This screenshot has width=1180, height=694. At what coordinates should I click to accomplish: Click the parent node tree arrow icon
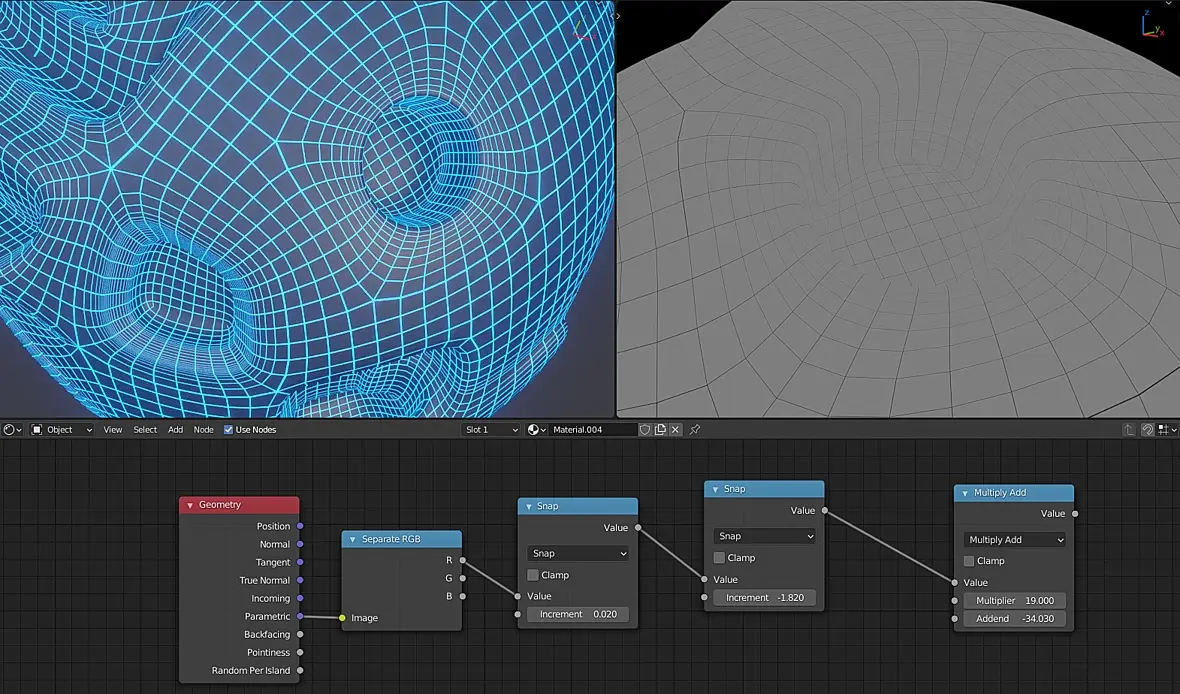click(x=1128, y=429)
